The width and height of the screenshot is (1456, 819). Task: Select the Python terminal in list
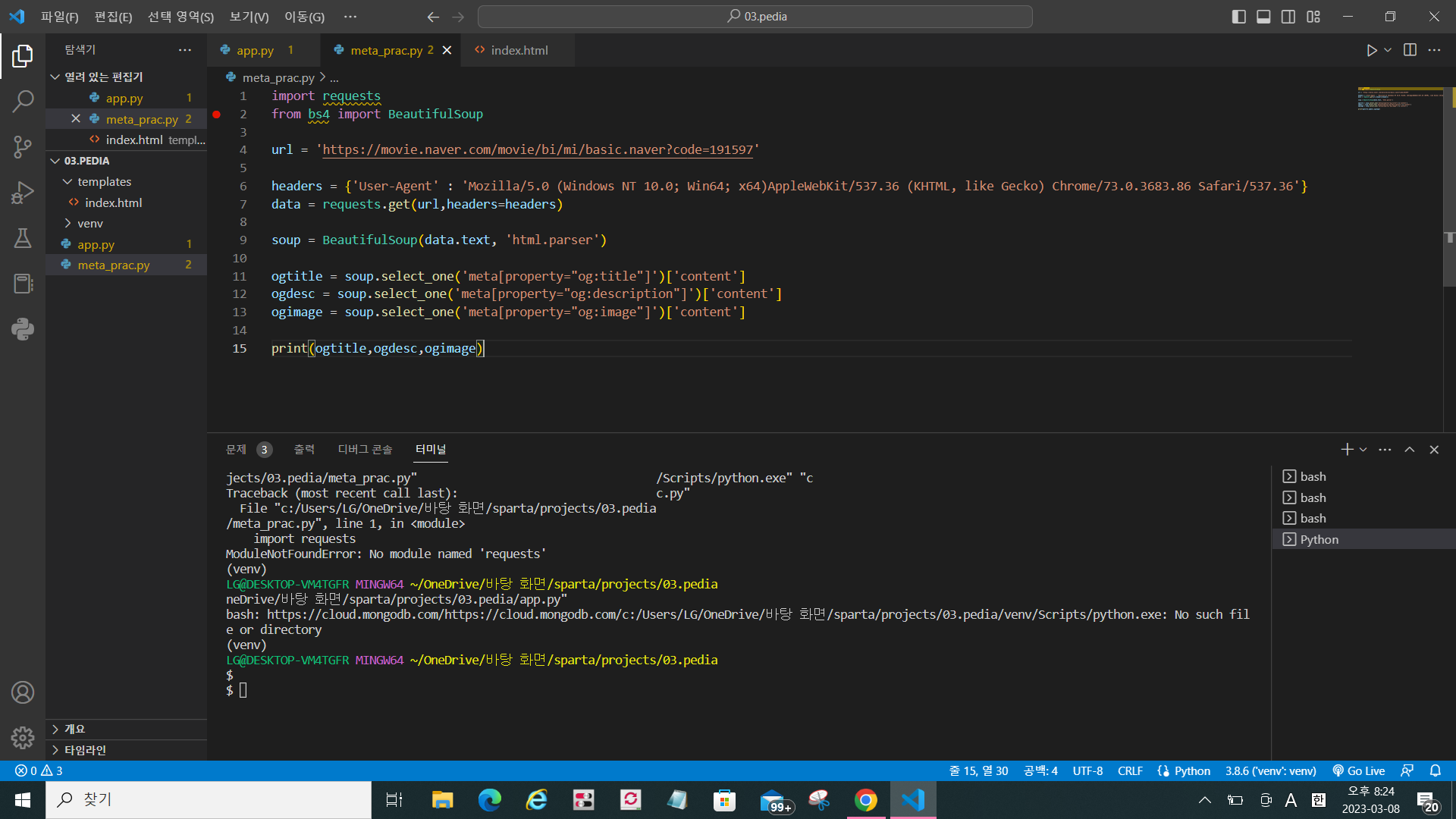tap(1363, 539)
